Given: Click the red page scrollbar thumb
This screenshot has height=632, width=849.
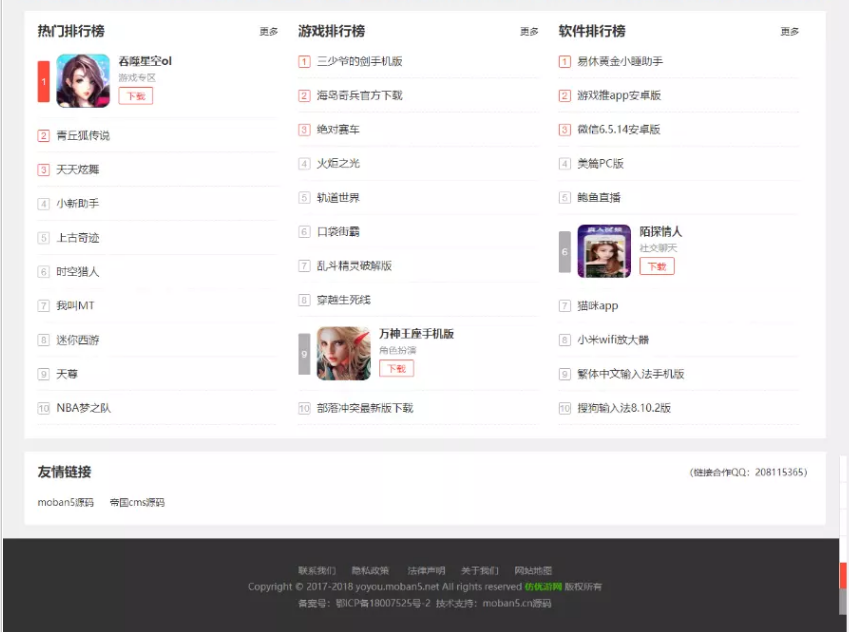Looking at the screenshot, I should (x=844, y=576).
